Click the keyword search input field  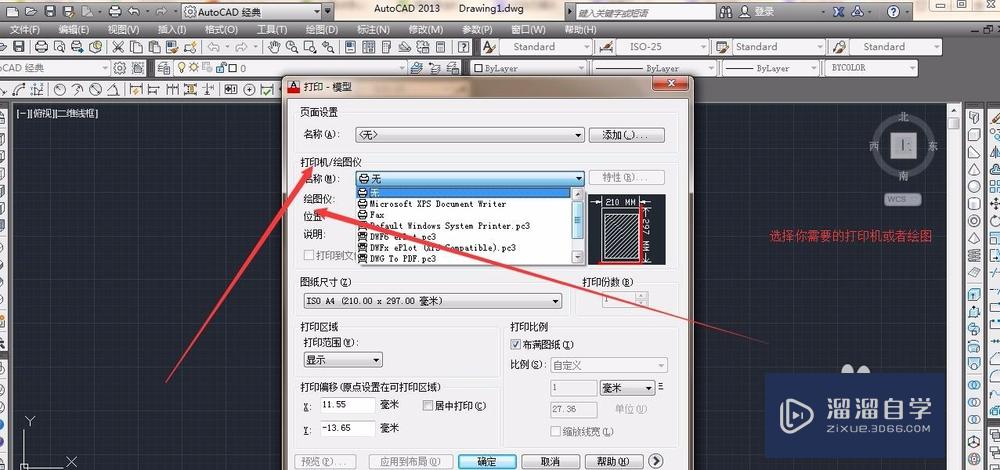(x=646, y=12)
